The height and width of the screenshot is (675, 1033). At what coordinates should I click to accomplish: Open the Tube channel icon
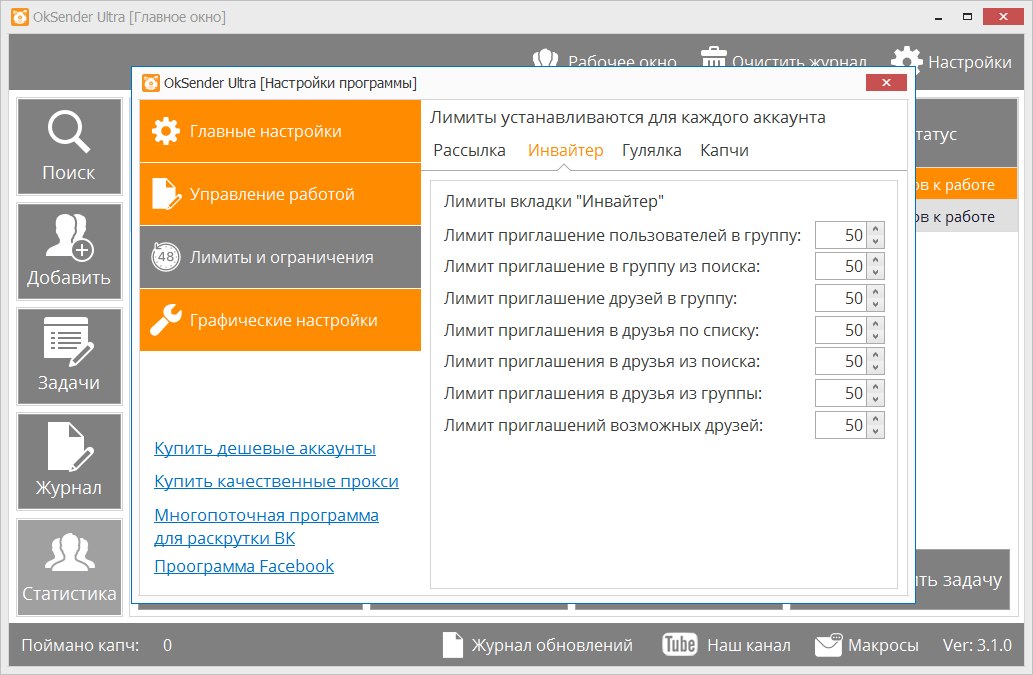[679, 645]
